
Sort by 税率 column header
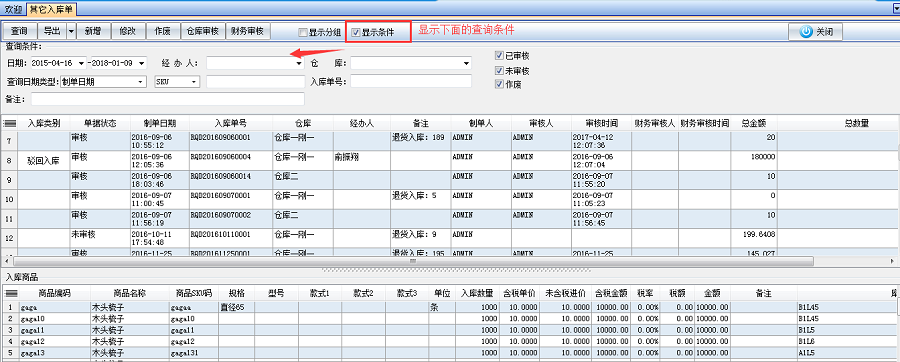click(x=646, y=293)
